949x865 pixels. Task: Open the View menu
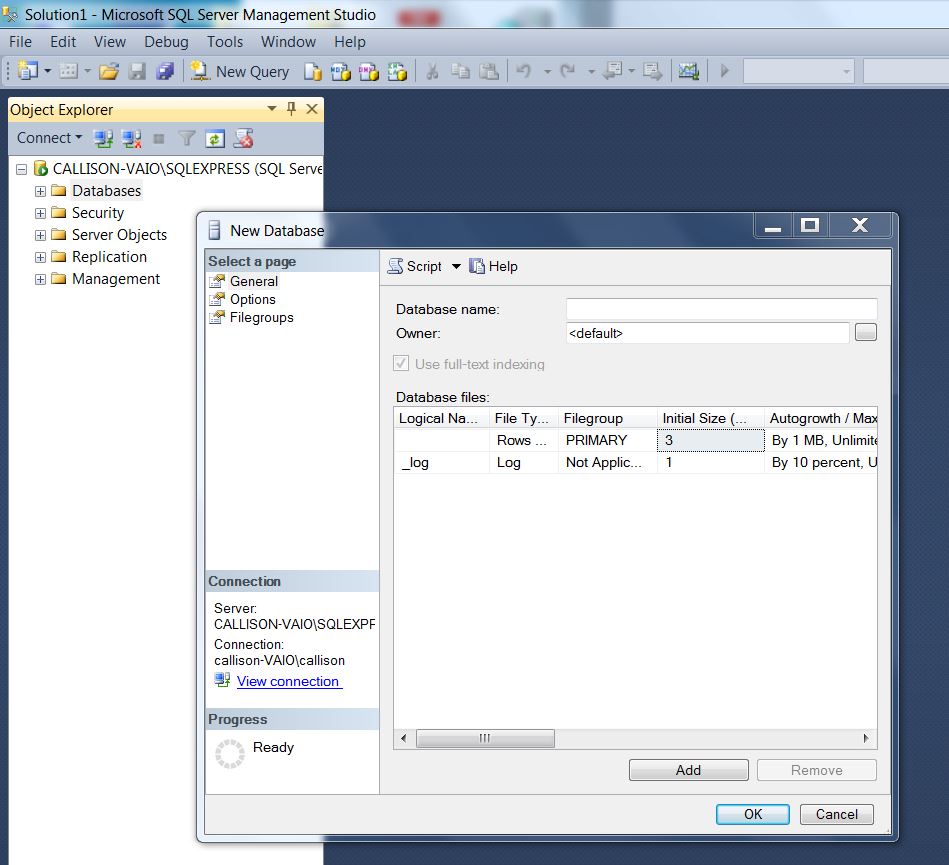click(x=110, y=42)
